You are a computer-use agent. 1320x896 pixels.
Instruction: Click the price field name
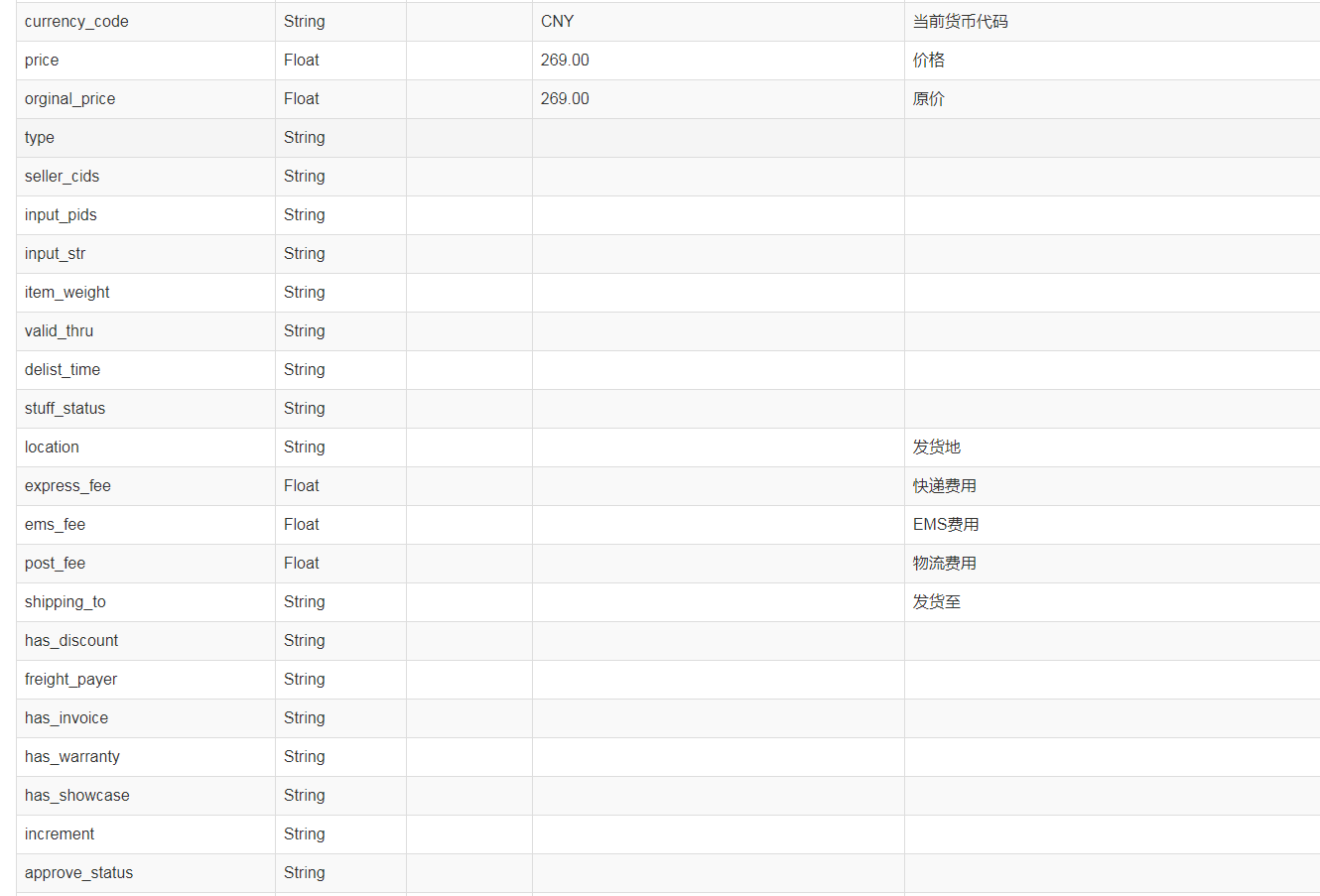(42, 61)
